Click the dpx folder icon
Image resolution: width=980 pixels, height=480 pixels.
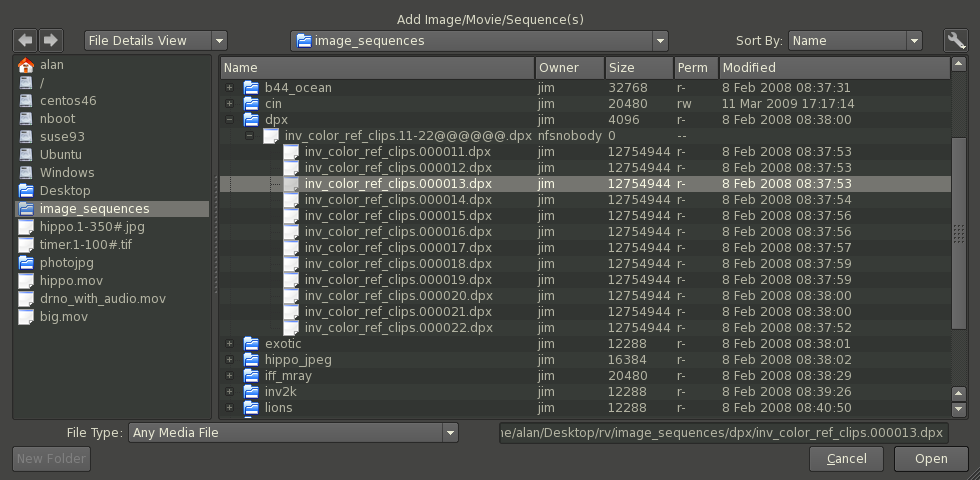click(251, 119)
